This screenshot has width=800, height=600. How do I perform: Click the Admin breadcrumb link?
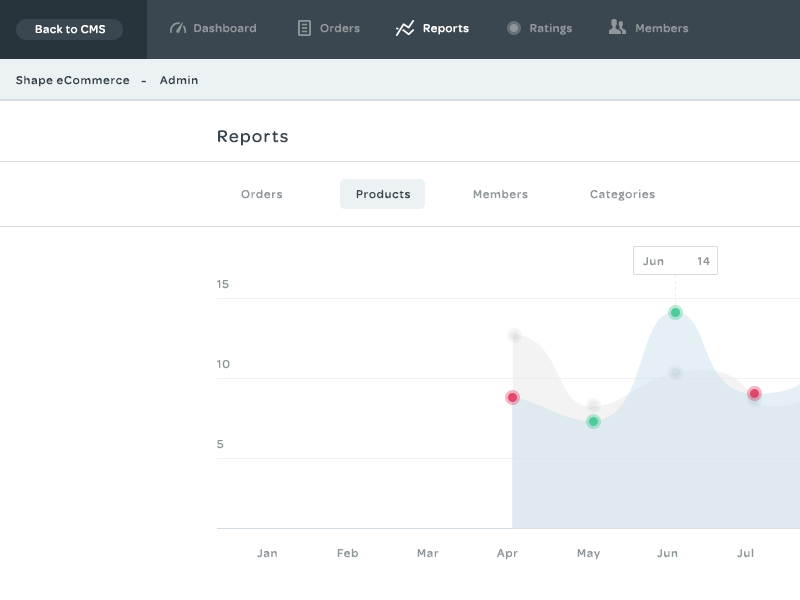(179, 80)
